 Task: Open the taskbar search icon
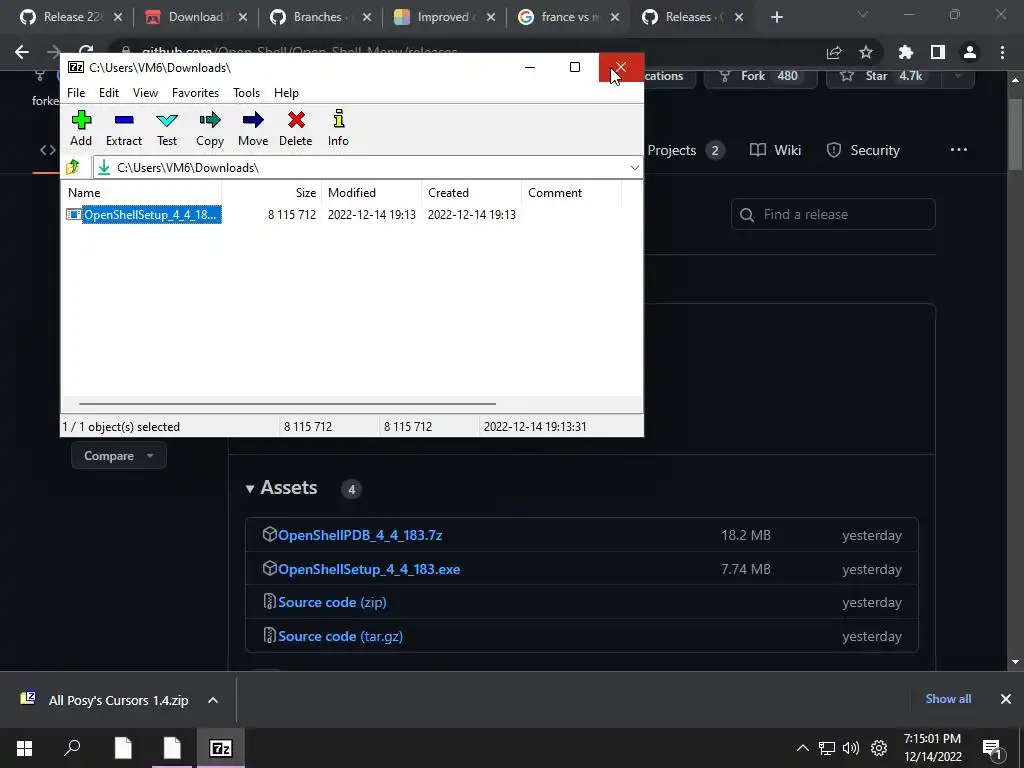72,748
